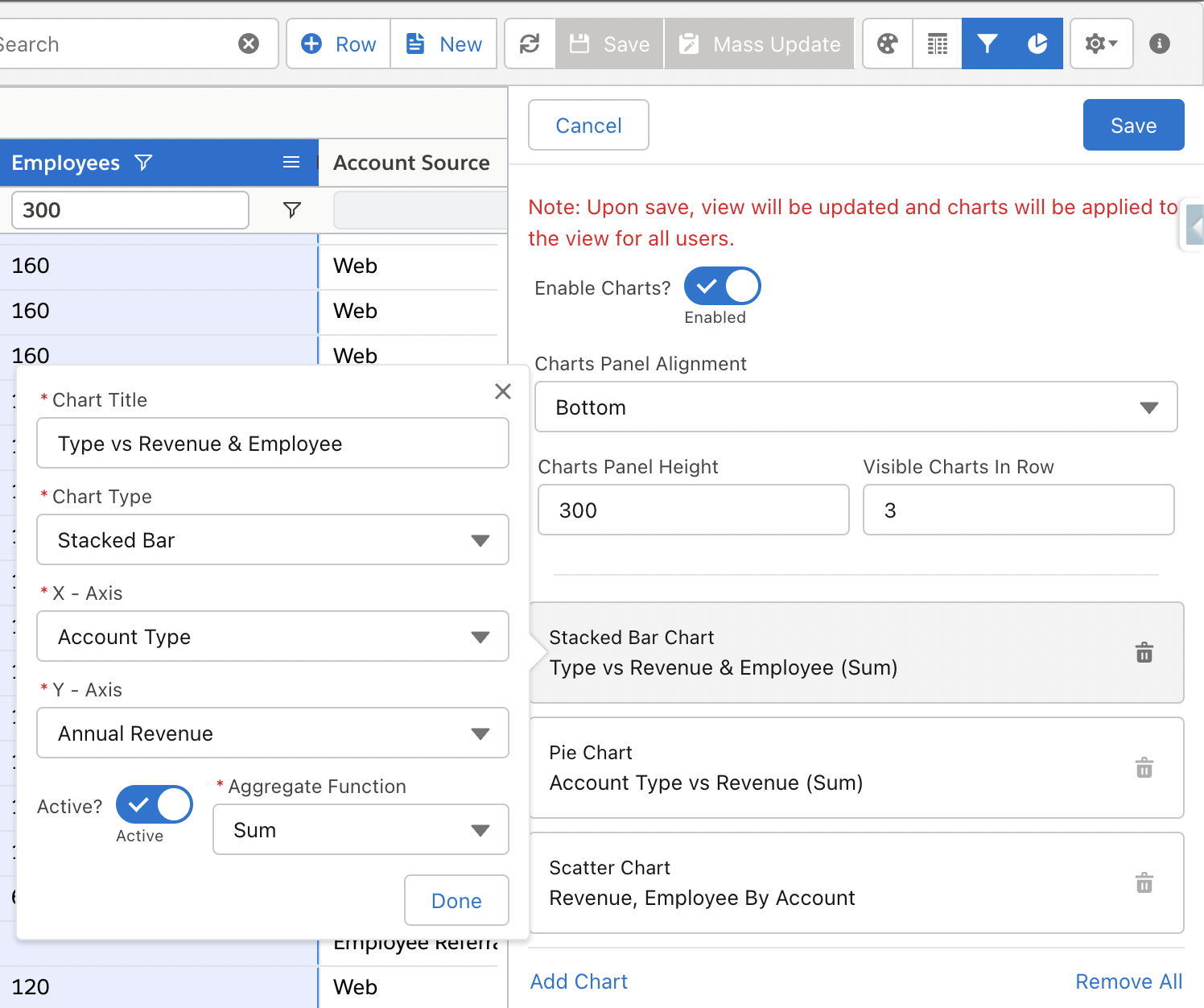This screenshot has width=1204, height=1008.
Task: Click the table grid columns icon
Action: [x=938, y=44]
